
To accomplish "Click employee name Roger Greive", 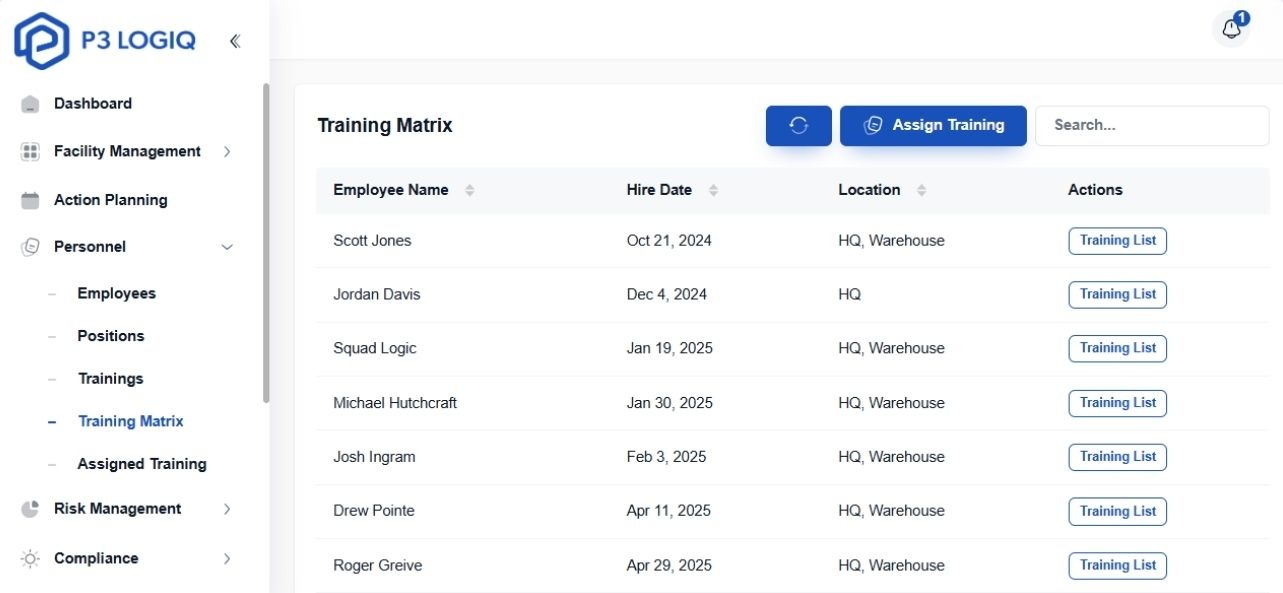I will 378,566.
